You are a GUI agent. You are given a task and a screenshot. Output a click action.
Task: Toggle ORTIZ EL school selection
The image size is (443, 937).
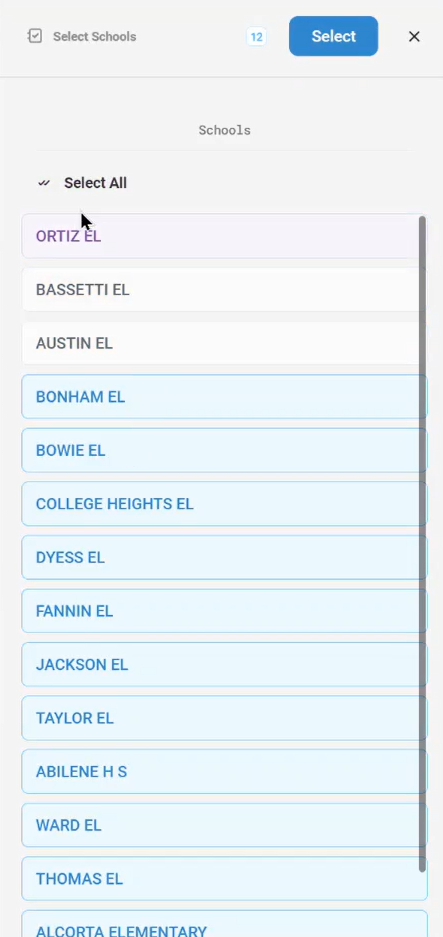click(x=224, y=236)
